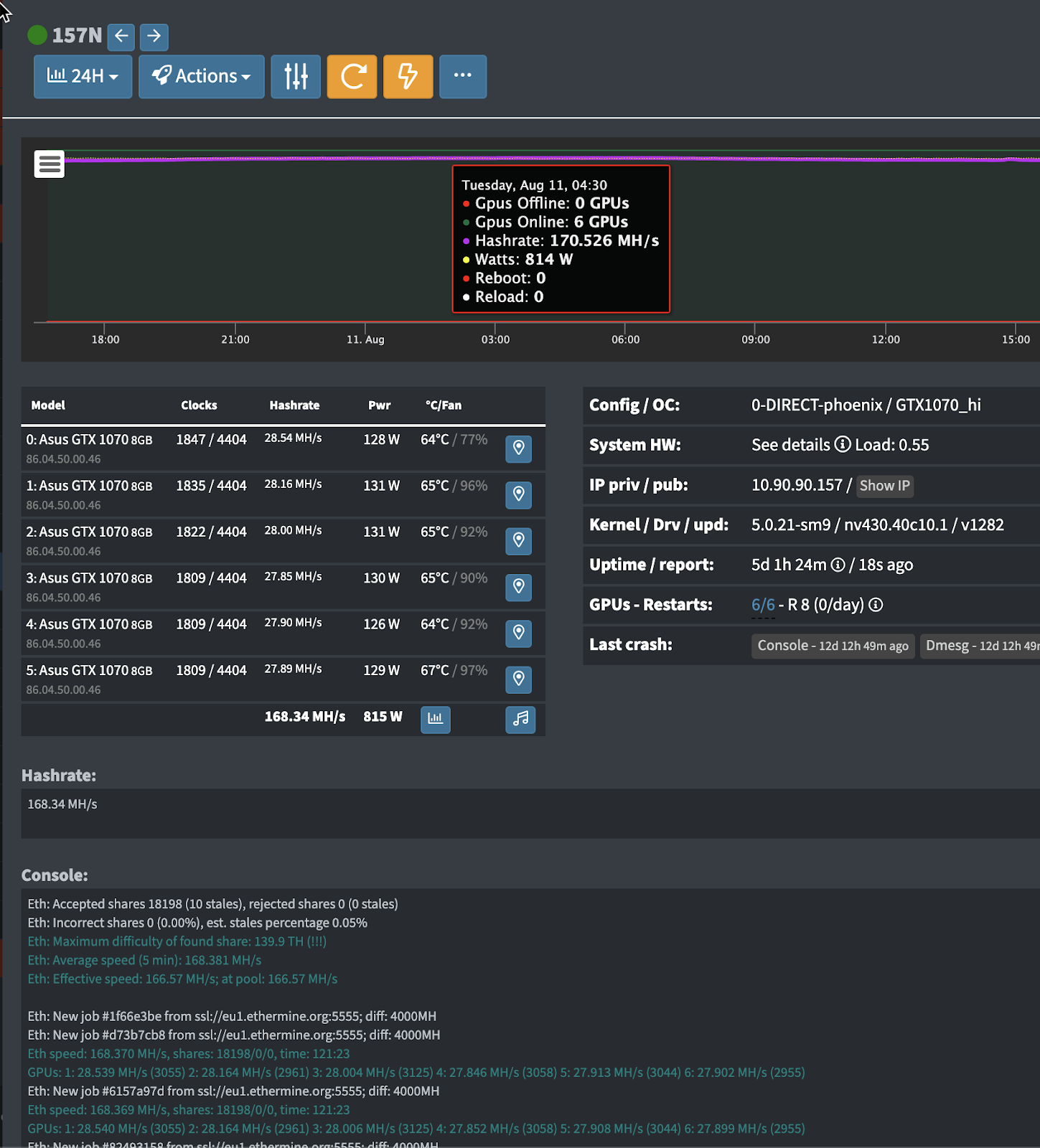Go to the next rig using right arrow
This screenshot has height=1148, width=1040.
pos(154,37)
